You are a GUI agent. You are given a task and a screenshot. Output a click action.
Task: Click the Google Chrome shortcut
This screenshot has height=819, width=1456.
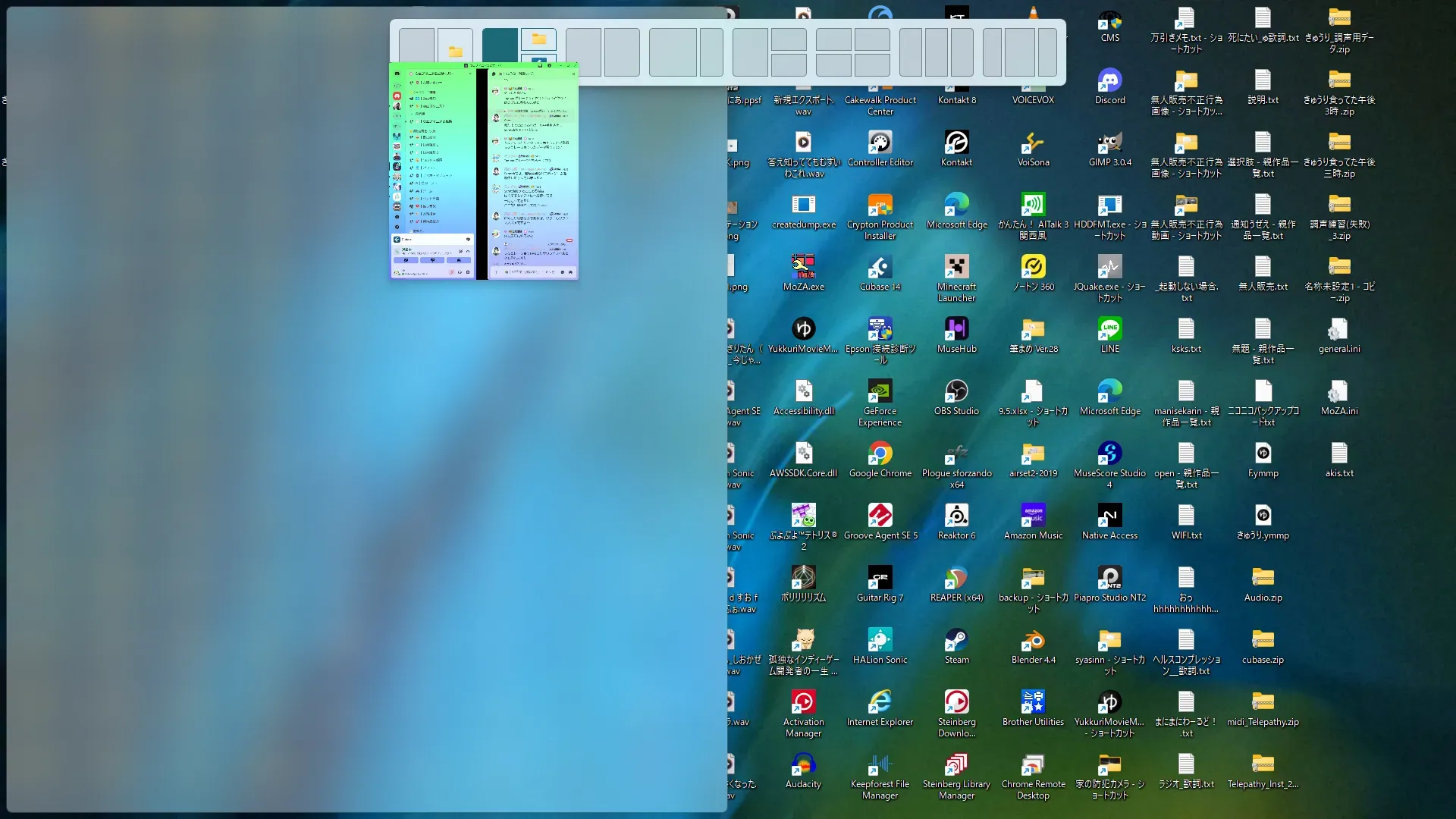pyautogui.click(x=880, y=454)
